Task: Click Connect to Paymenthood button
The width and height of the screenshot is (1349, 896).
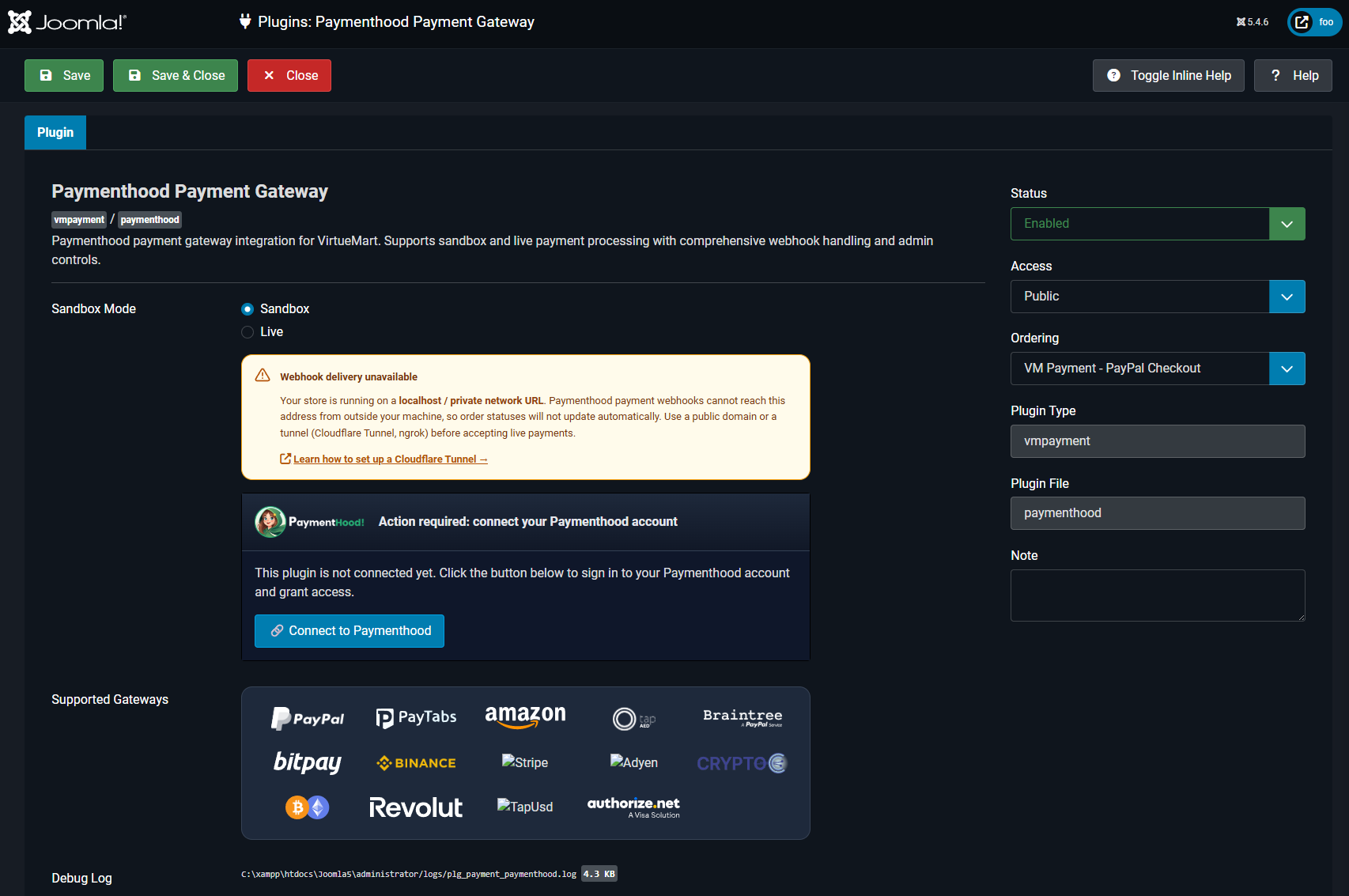Action: 350,631
